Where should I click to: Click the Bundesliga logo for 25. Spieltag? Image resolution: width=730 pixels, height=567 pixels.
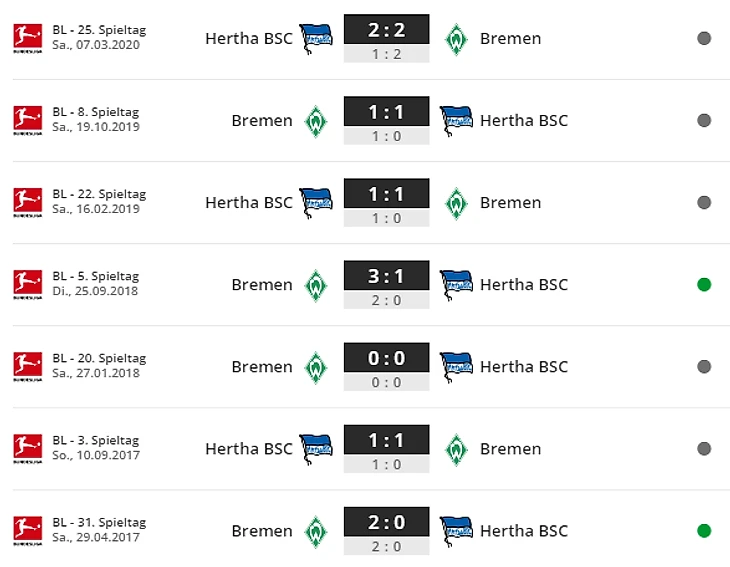[x=27, y=39]
